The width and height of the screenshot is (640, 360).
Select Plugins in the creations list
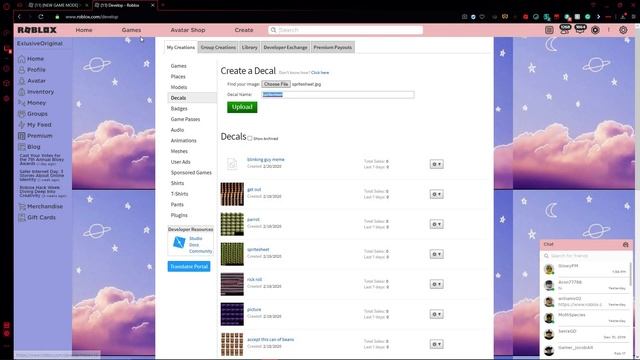coord(179,215)
